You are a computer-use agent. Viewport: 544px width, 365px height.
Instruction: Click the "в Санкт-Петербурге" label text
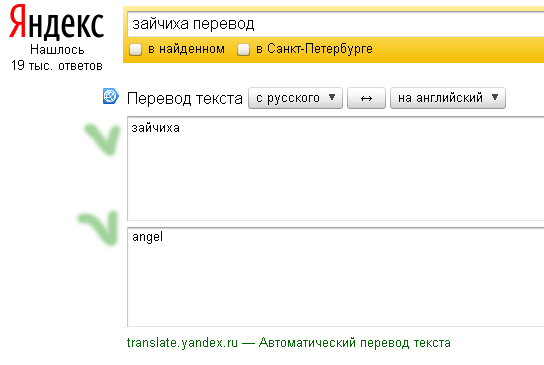[x=314, y=49]
